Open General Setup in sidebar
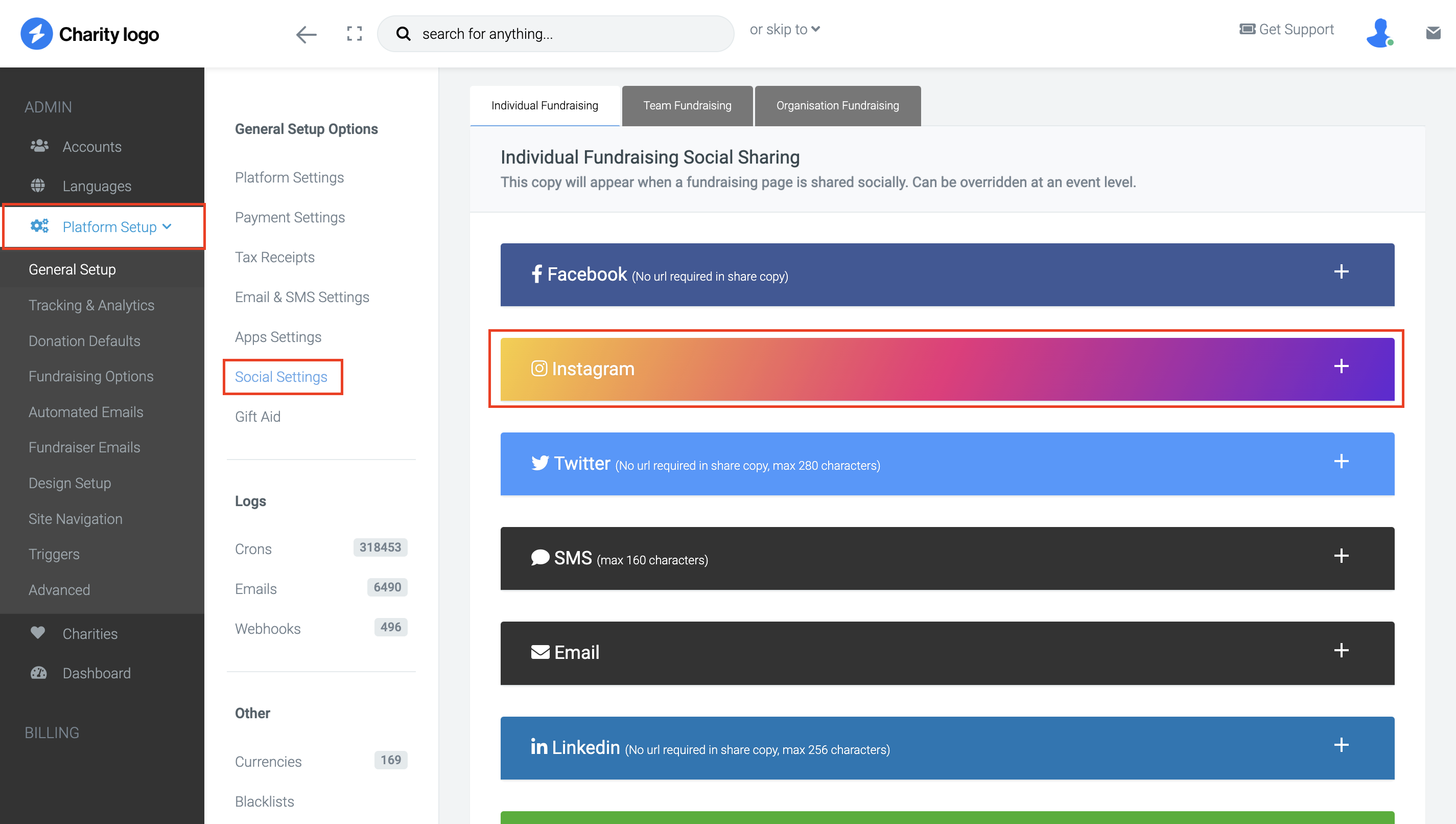Image resolution: width=1456 pixels, height=824 pixels. coord(73,269)
